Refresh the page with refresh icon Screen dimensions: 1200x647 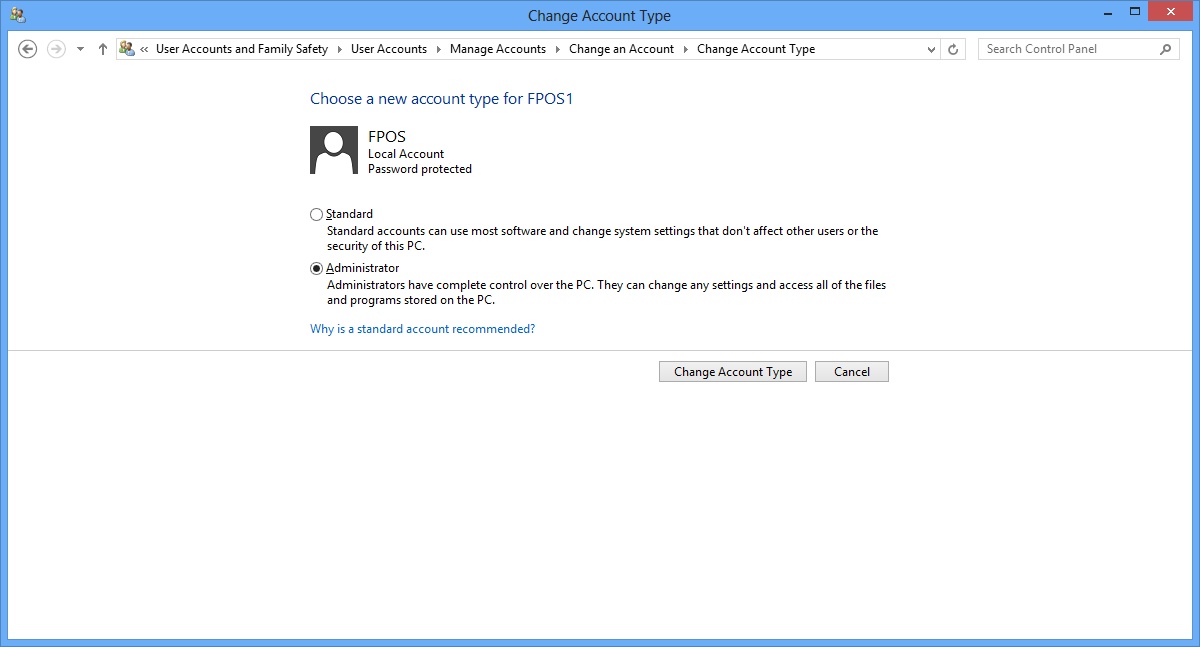click(x=953, y=49)
